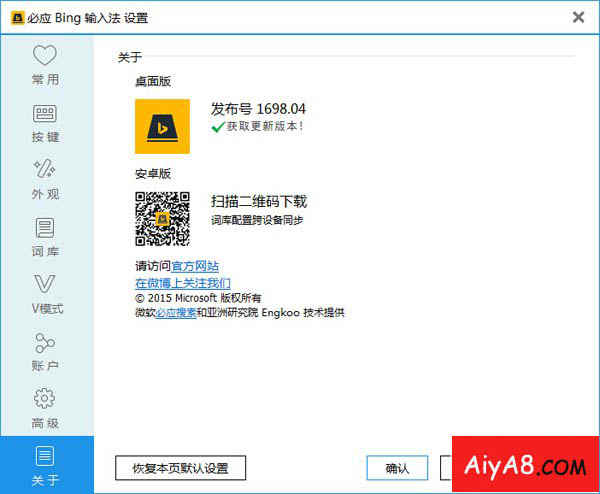The height and width of the screenshot is (494, 600).
Task: Switch to V模式 via V icon
Action: click(x=45, y=284)
